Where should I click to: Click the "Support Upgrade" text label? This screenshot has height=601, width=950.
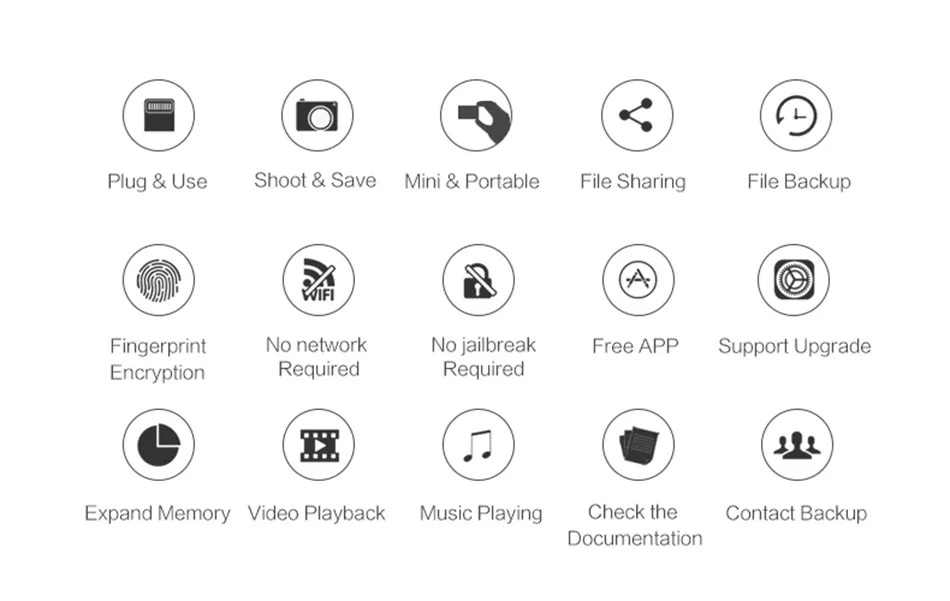click(794, 347)
